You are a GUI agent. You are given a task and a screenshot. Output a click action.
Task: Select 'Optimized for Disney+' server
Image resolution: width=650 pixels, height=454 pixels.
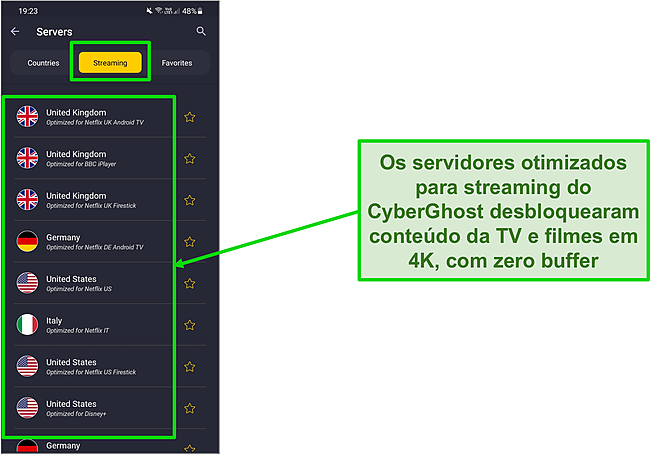click(x=76, y=414)
